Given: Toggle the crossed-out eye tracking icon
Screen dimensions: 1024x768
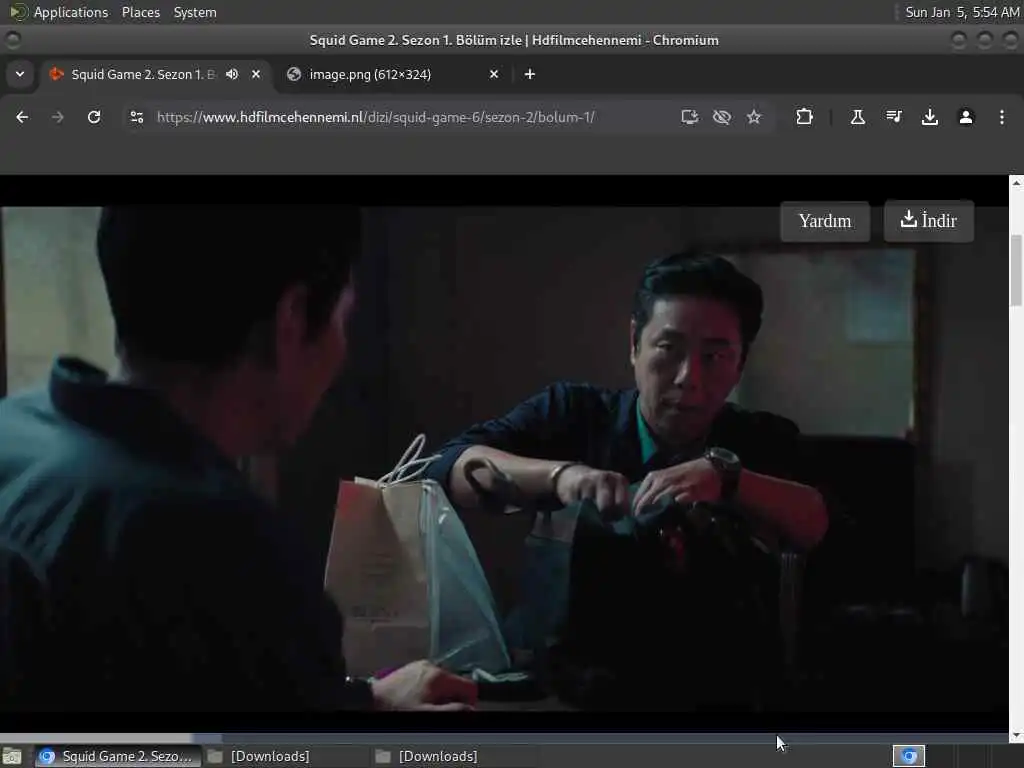Looking at the screenshot, I should point(722,117).
